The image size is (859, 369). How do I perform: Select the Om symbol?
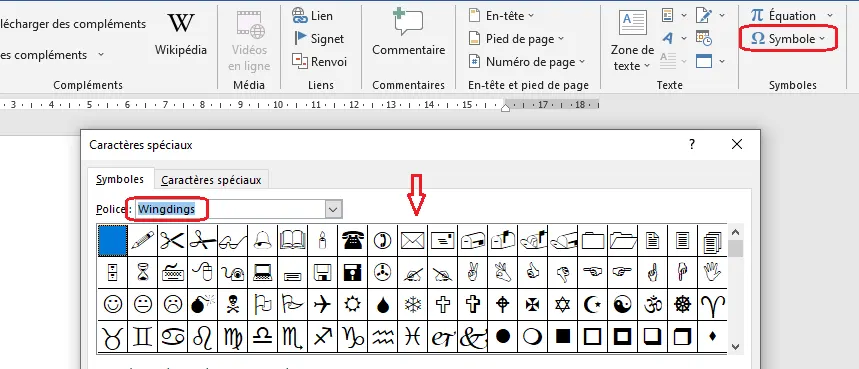click(x=652, y=304)
